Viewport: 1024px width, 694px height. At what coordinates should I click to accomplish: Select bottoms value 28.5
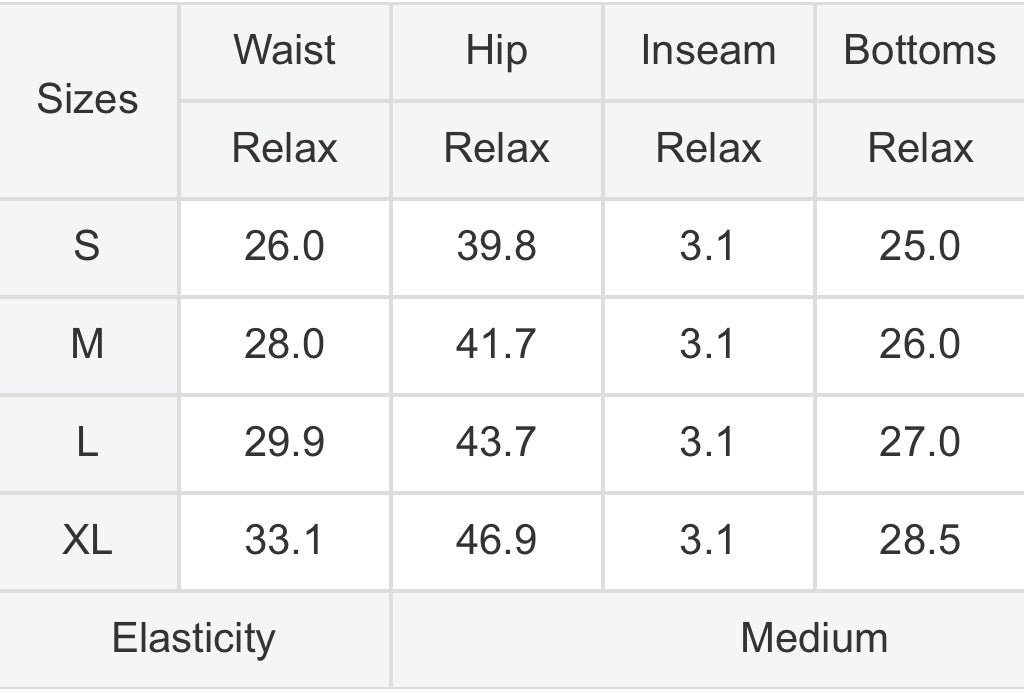click(x=920, y=540)
